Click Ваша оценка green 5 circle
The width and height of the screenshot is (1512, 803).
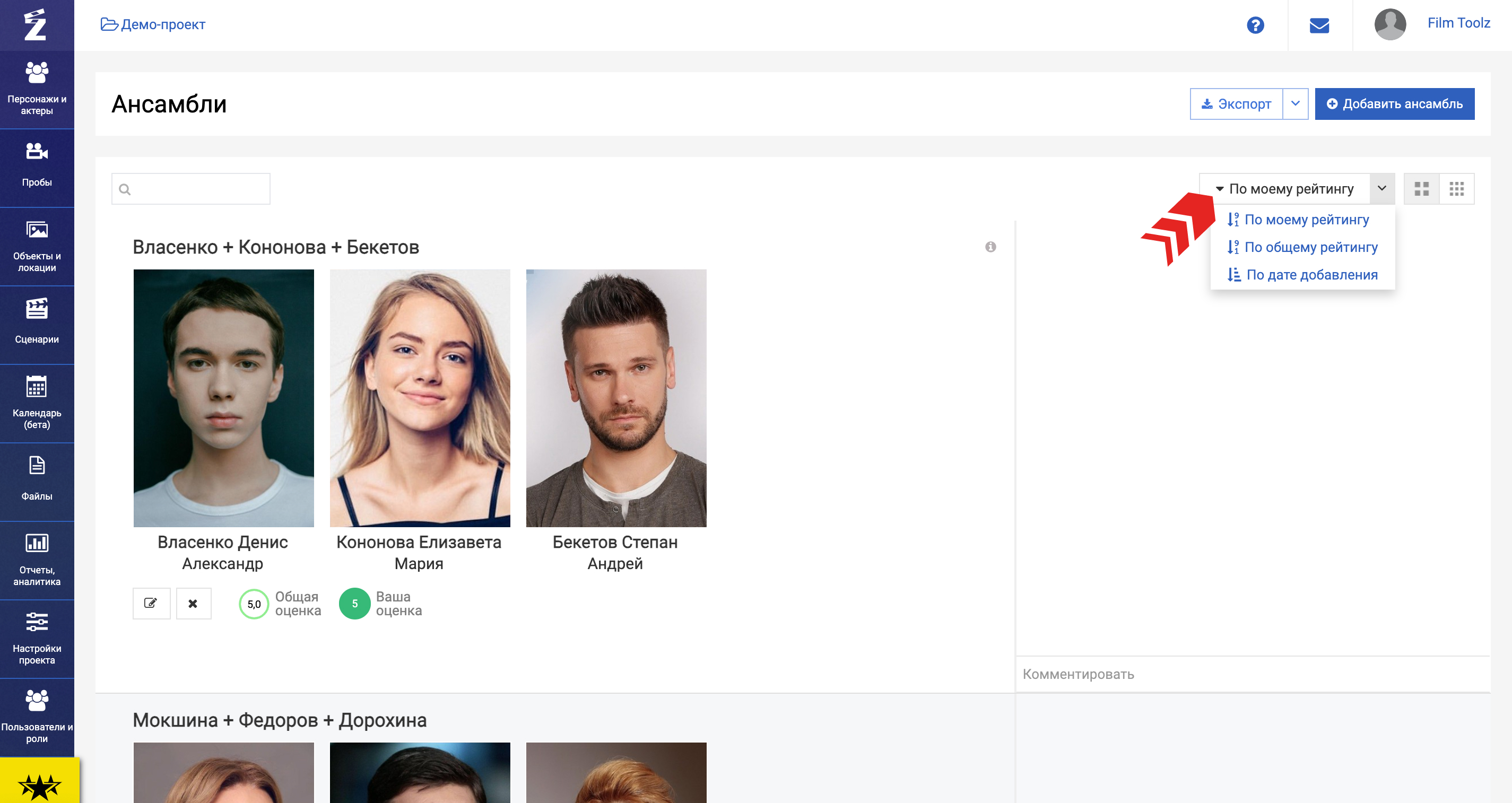coord(354,604)
